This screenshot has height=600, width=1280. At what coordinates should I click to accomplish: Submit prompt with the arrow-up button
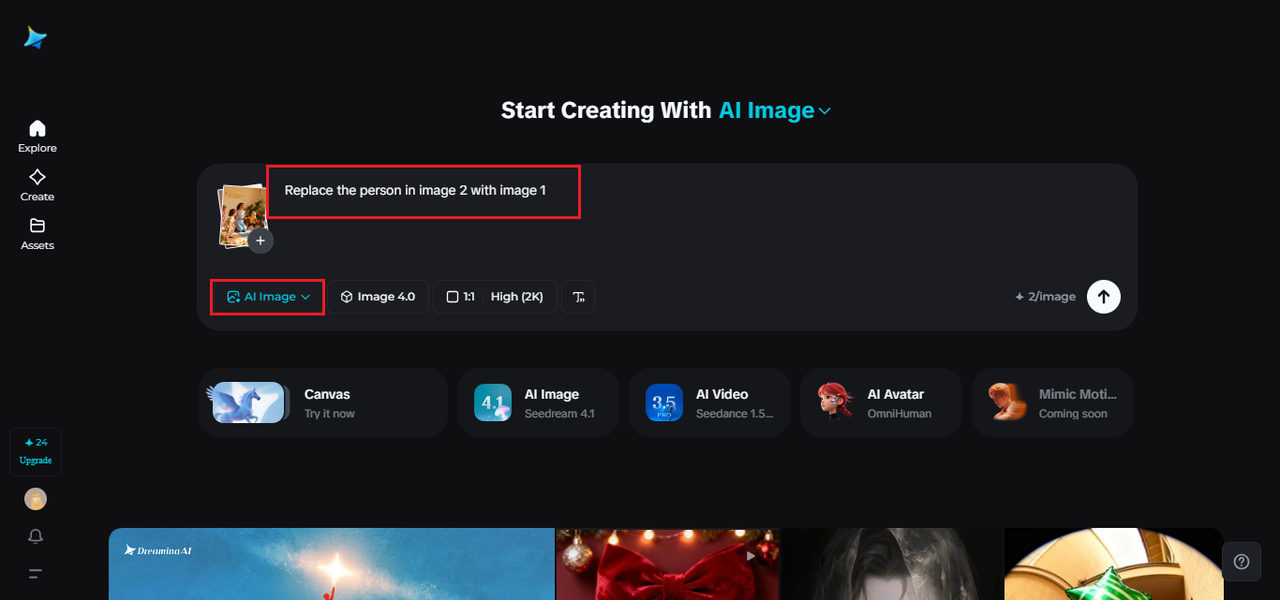pos(1103,296)
